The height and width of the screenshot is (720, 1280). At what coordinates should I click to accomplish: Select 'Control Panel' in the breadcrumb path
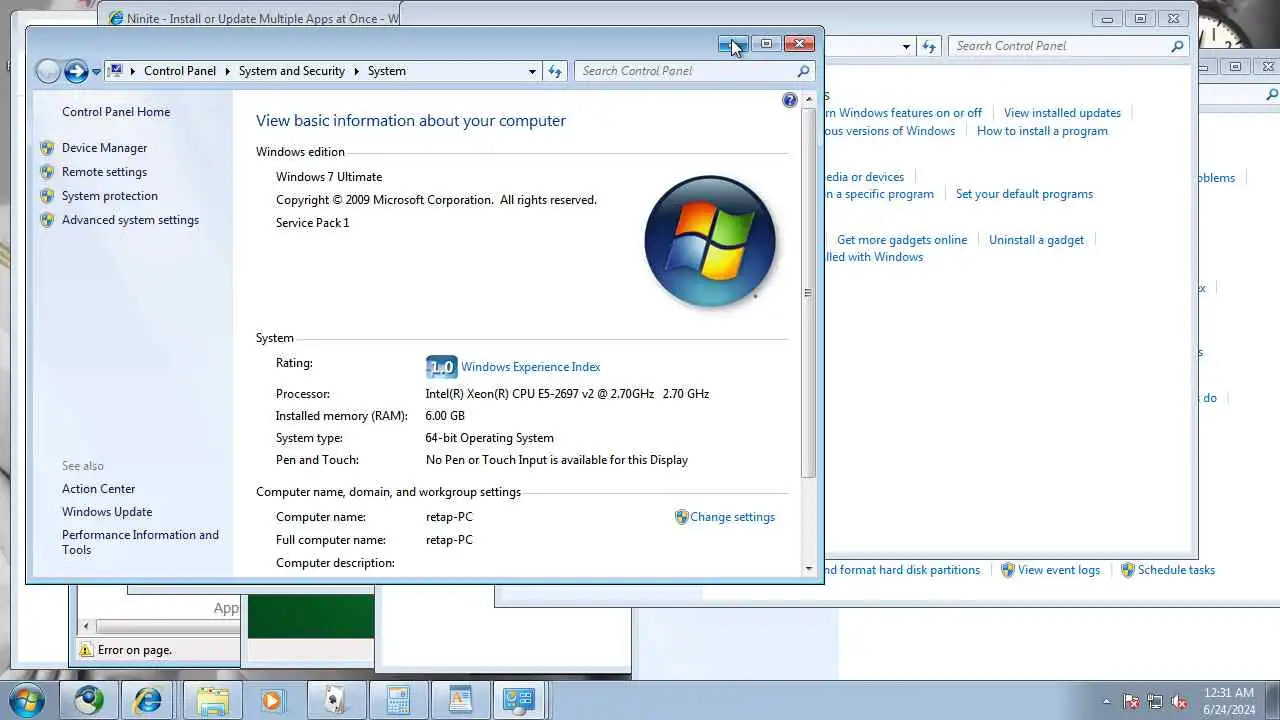180,71
